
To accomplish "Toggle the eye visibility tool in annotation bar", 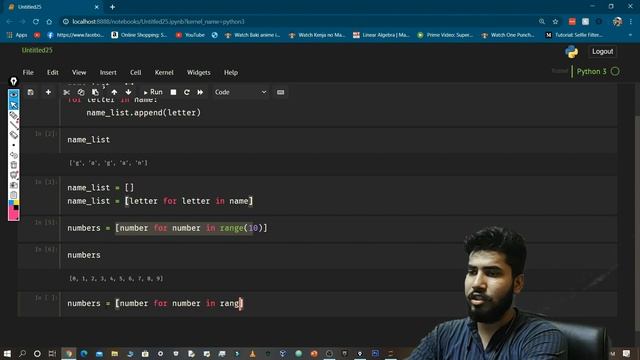I will tap(13, 95).
